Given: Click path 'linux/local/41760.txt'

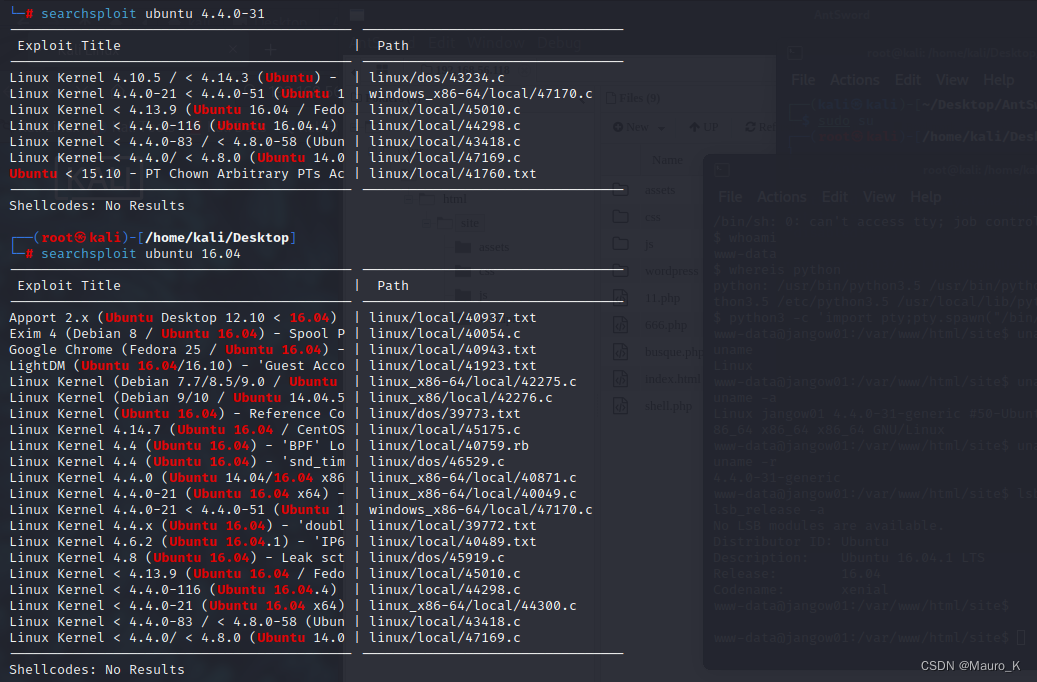Looking at the screenshot, I should [452, 173].
